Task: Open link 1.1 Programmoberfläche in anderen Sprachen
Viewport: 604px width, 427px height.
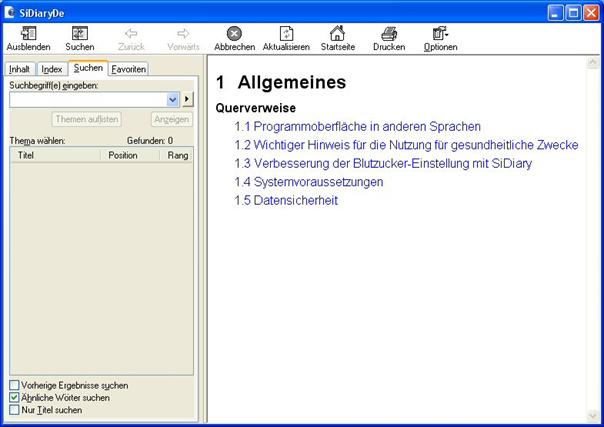Action: (x=358, y=126)
